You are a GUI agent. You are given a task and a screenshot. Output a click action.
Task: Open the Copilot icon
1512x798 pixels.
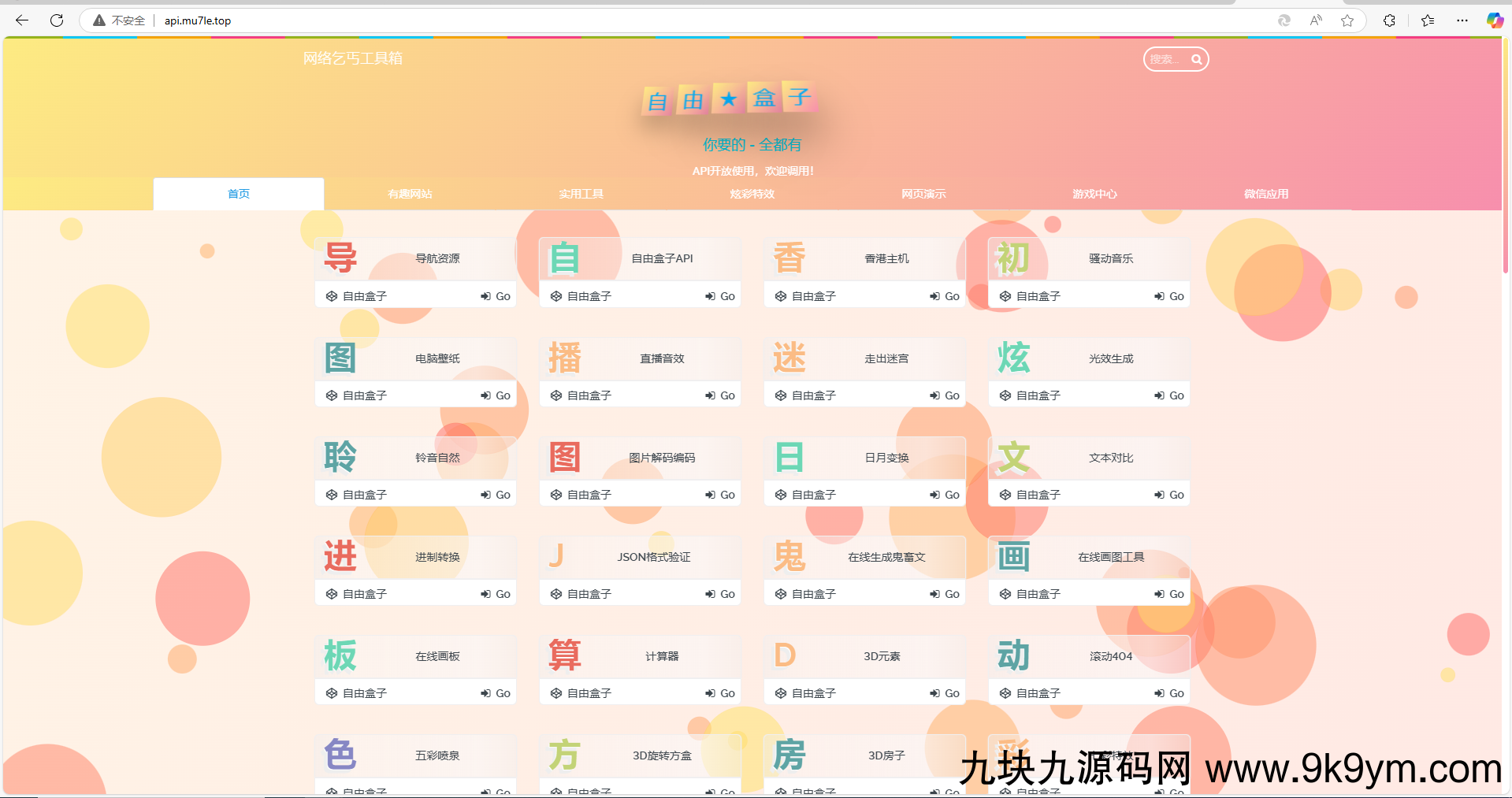point(1495,20)
